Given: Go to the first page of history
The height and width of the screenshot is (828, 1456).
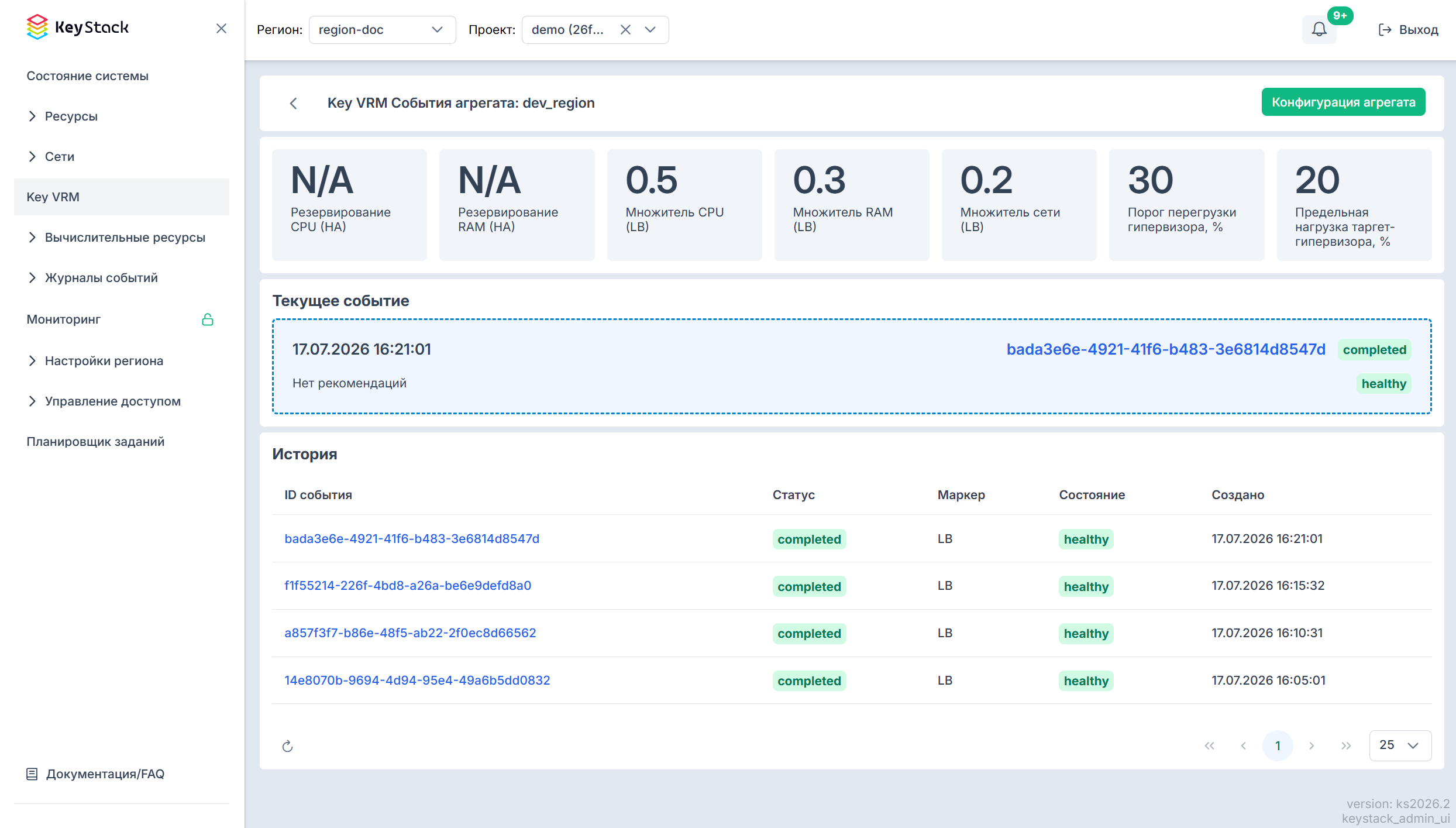Looking at the screenshot, I should tap(1210, 746).
